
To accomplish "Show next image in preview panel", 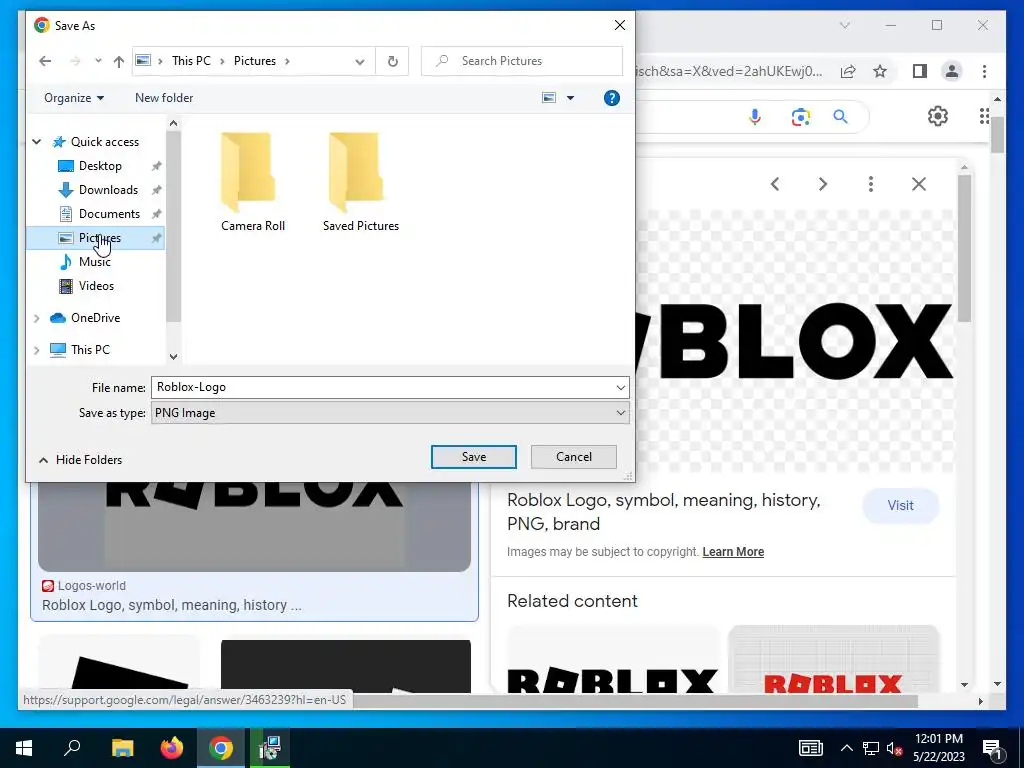I will [x=823, y=184].
